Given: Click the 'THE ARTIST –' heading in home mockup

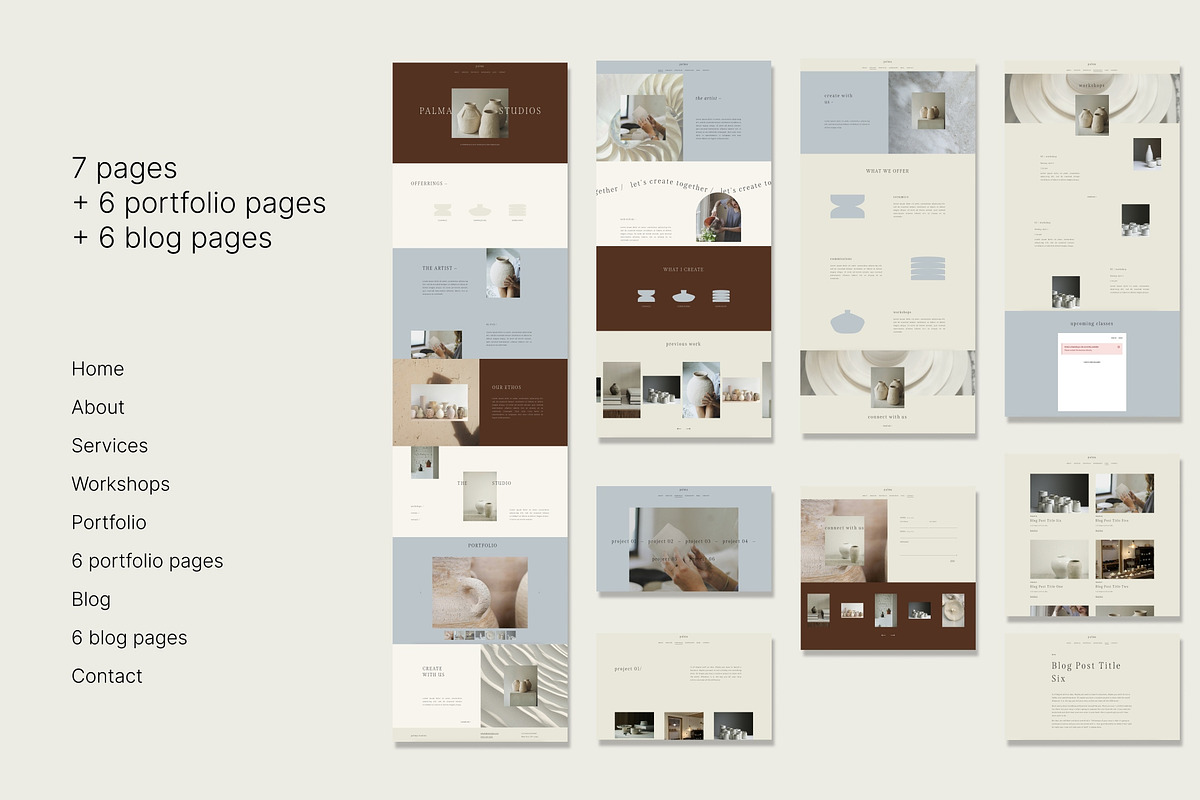Looking at the screenshot, I should (x=440, y=268).
